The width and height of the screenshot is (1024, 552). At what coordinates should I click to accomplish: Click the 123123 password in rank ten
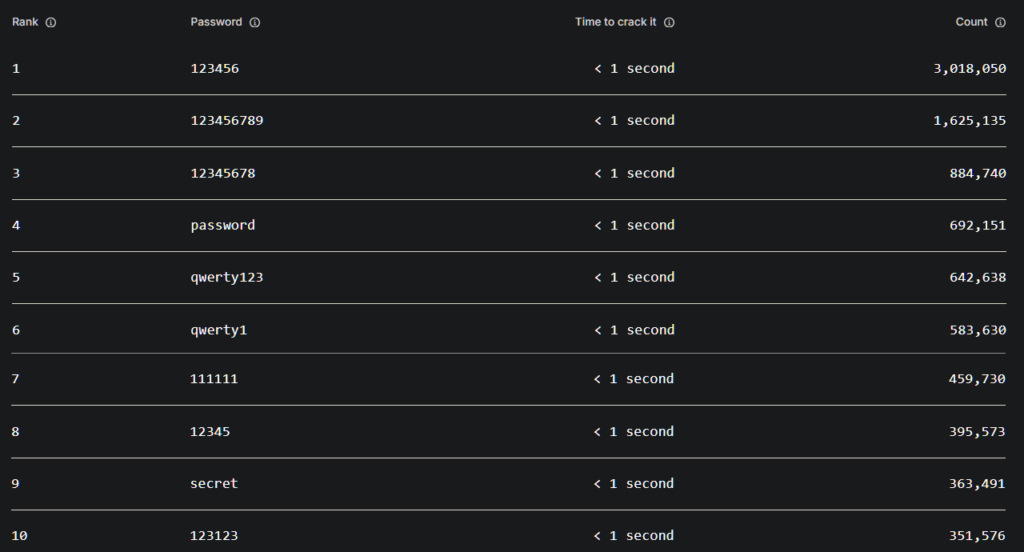coord(215,536)
